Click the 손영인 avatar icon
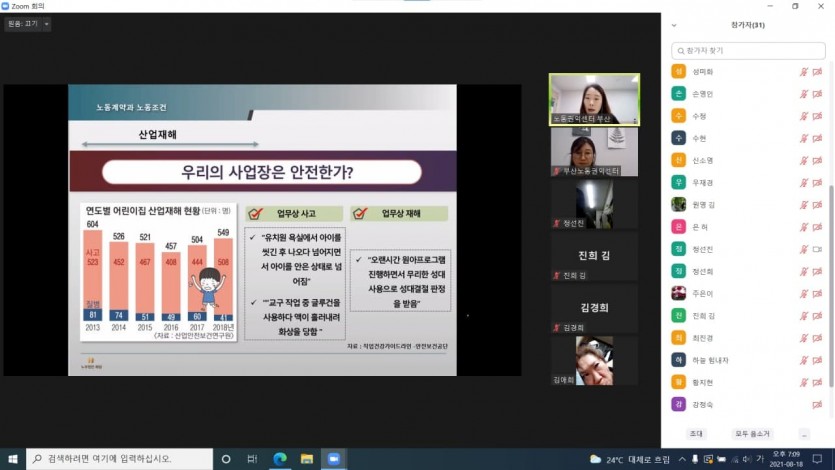 pyautogui.click(x=678, y=94)
